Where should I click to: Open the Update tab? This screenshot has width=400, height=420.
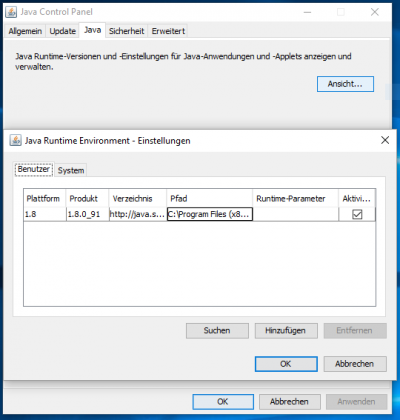pos(62,31)
